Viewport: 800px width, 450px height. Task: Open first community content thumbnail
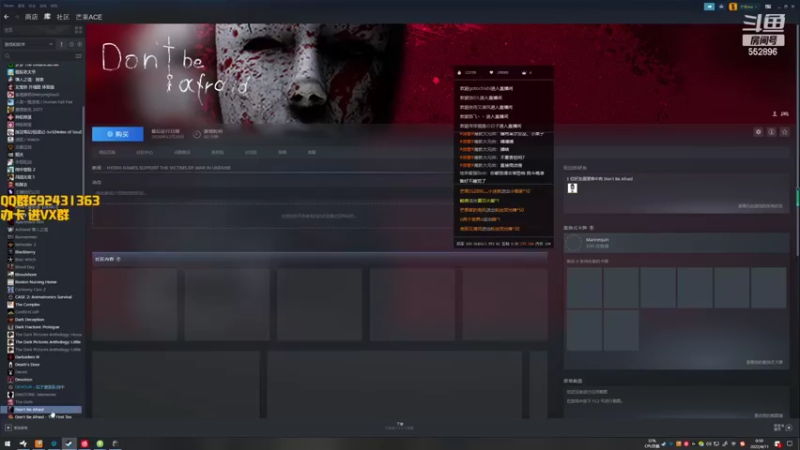click(x=135, y=305)
